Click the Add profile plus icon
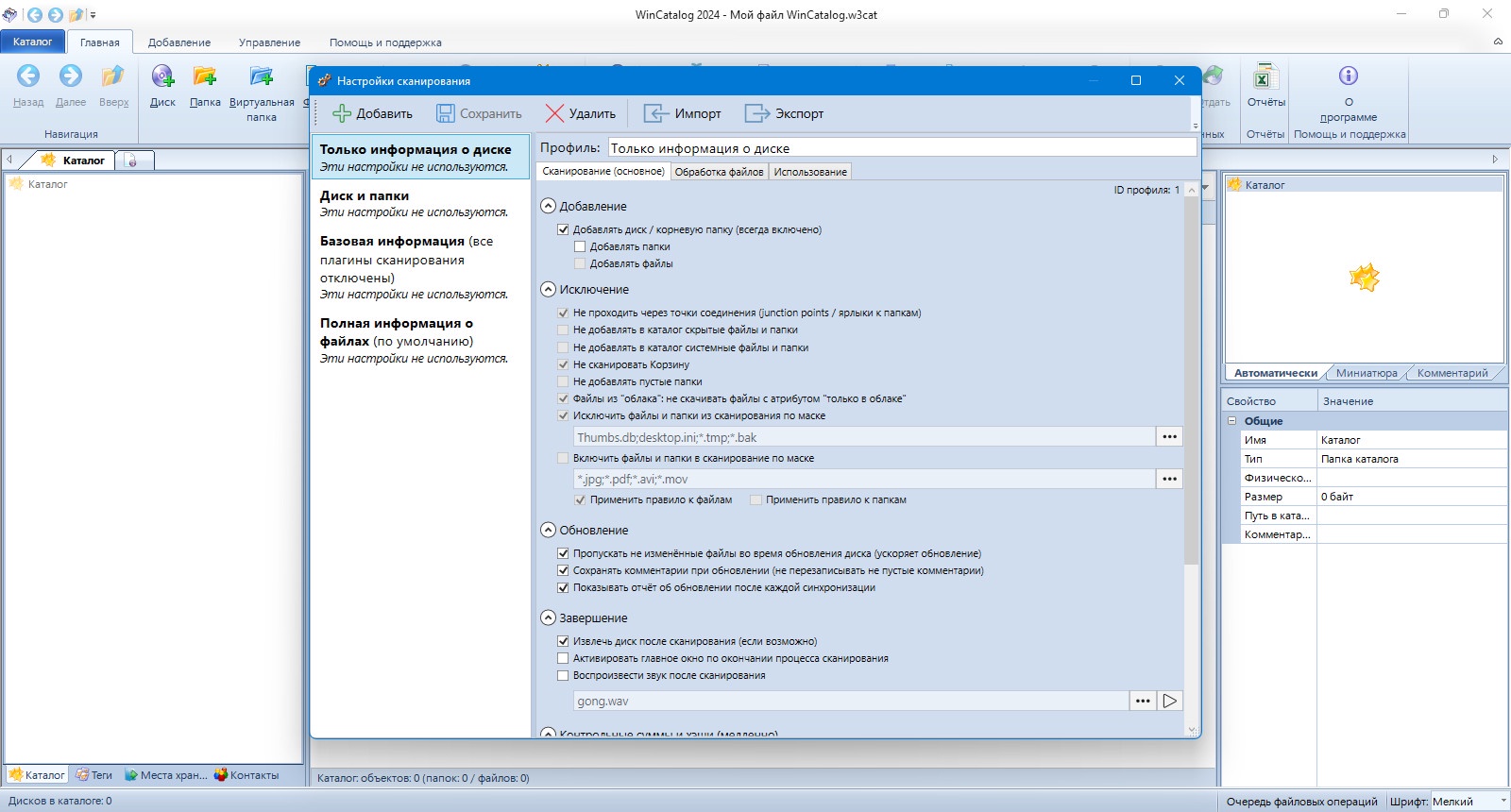The image size is (1511, 812). pyautogui.click(x=342, y=113)
